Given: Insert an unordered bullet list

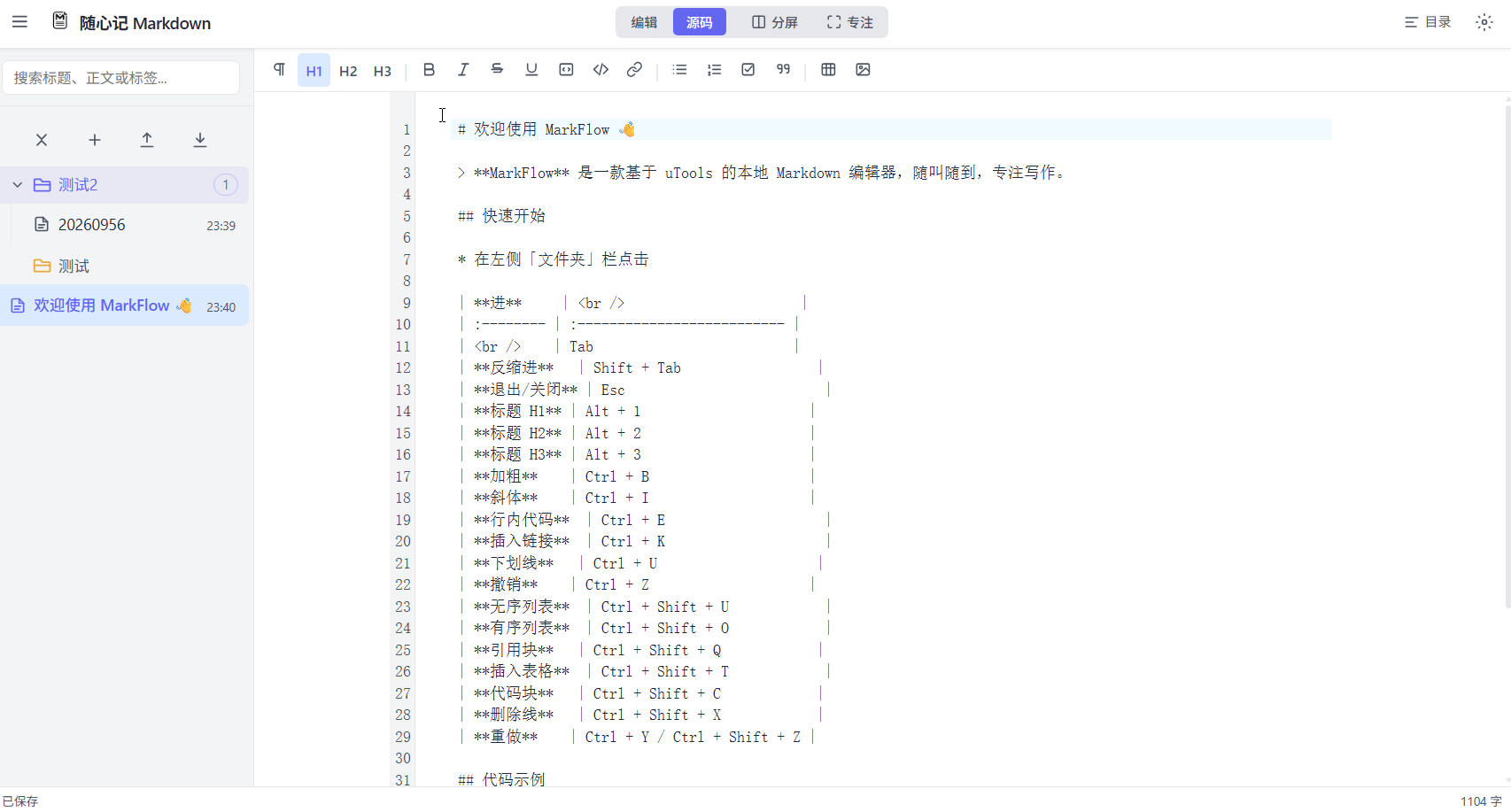Looking at the screenshot, I should coord(680,70).
